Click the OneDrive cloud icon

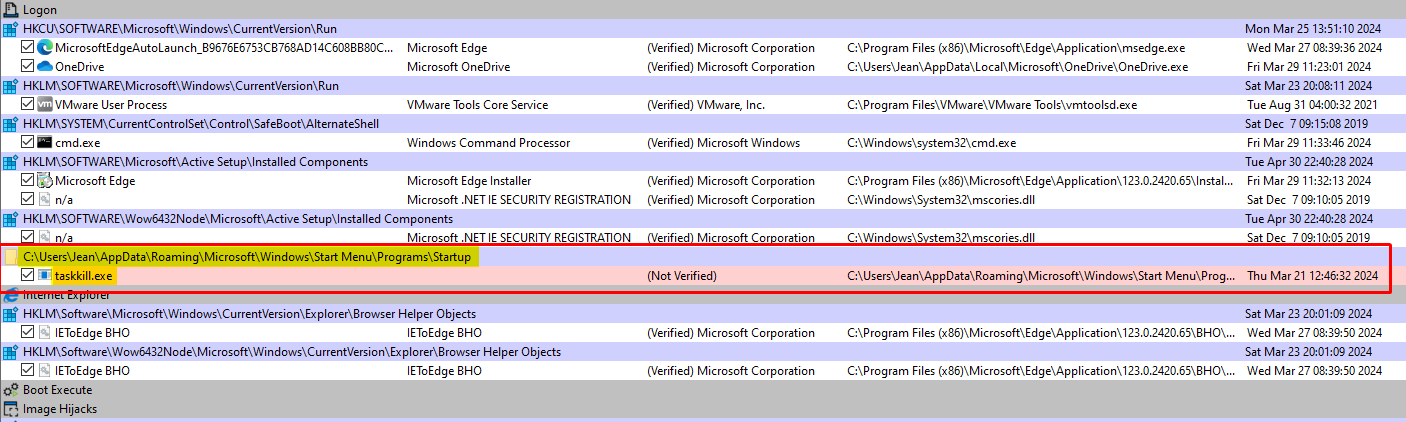(x=45, y=66)
